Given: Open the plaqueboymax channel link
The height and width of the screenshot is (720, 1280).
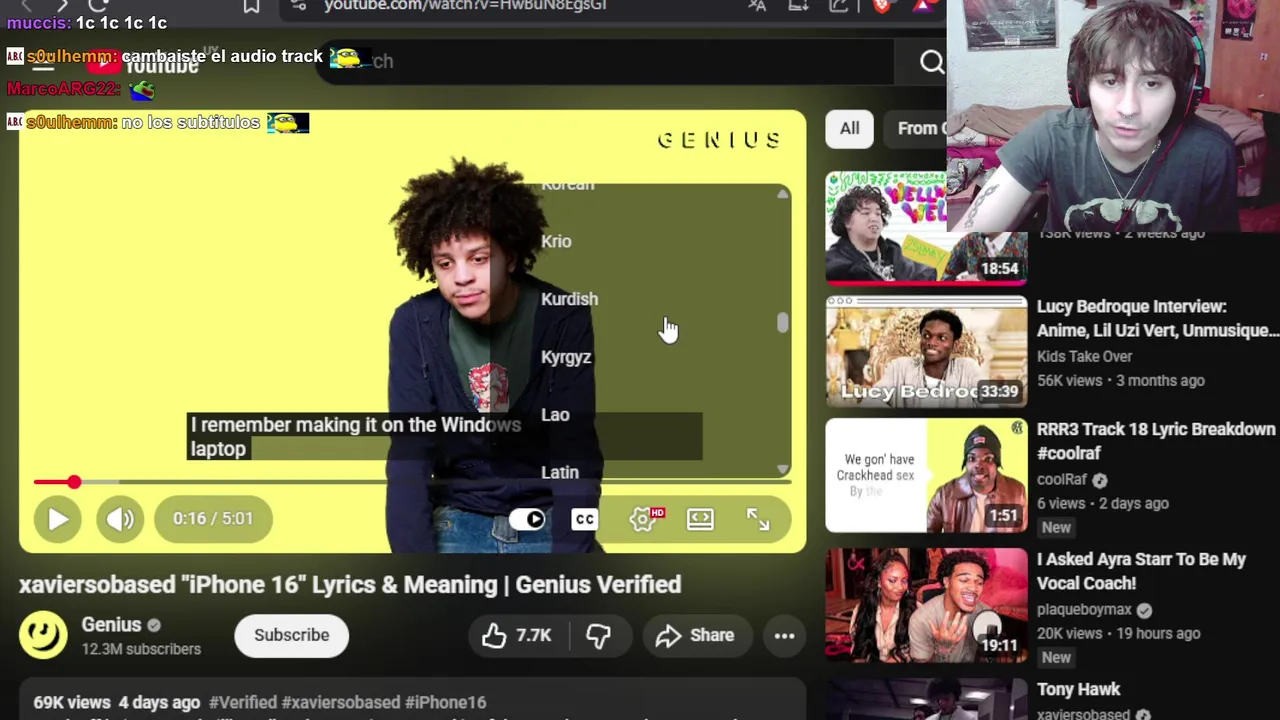Looking at the screenshot, I should tap(1084, 610).
